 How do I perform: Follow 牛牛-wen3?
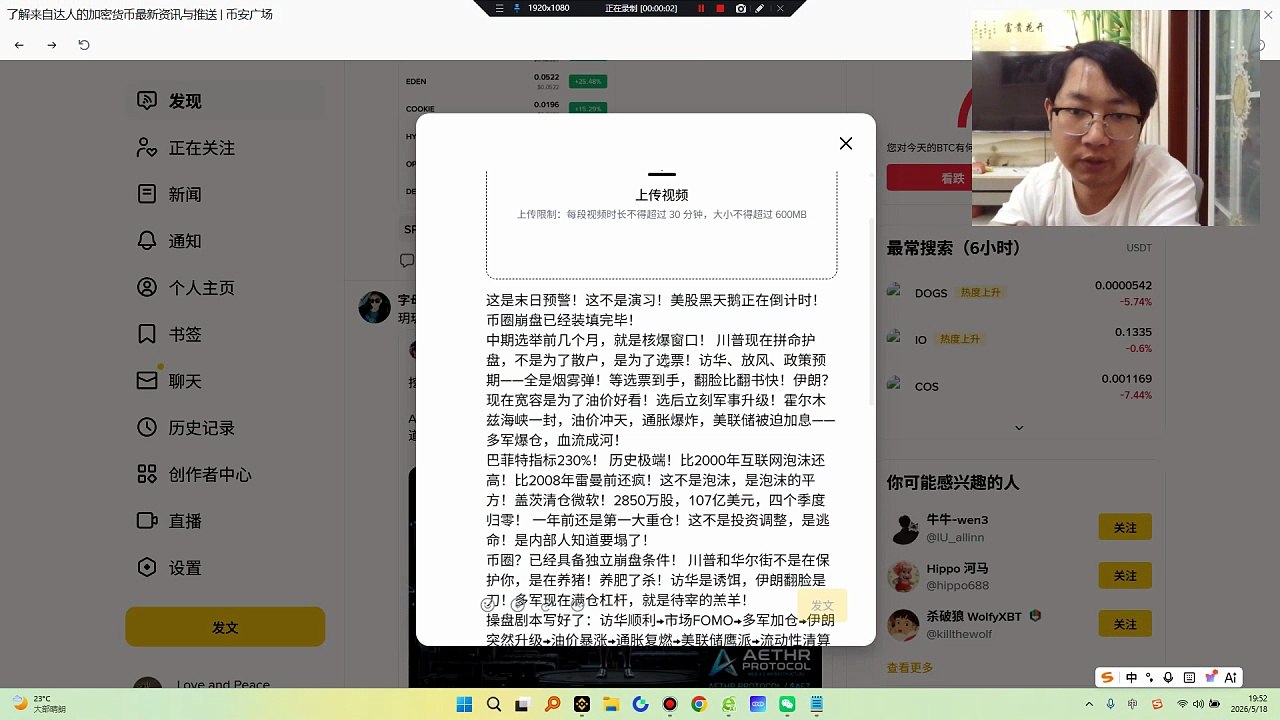(x=1125, y=527)
